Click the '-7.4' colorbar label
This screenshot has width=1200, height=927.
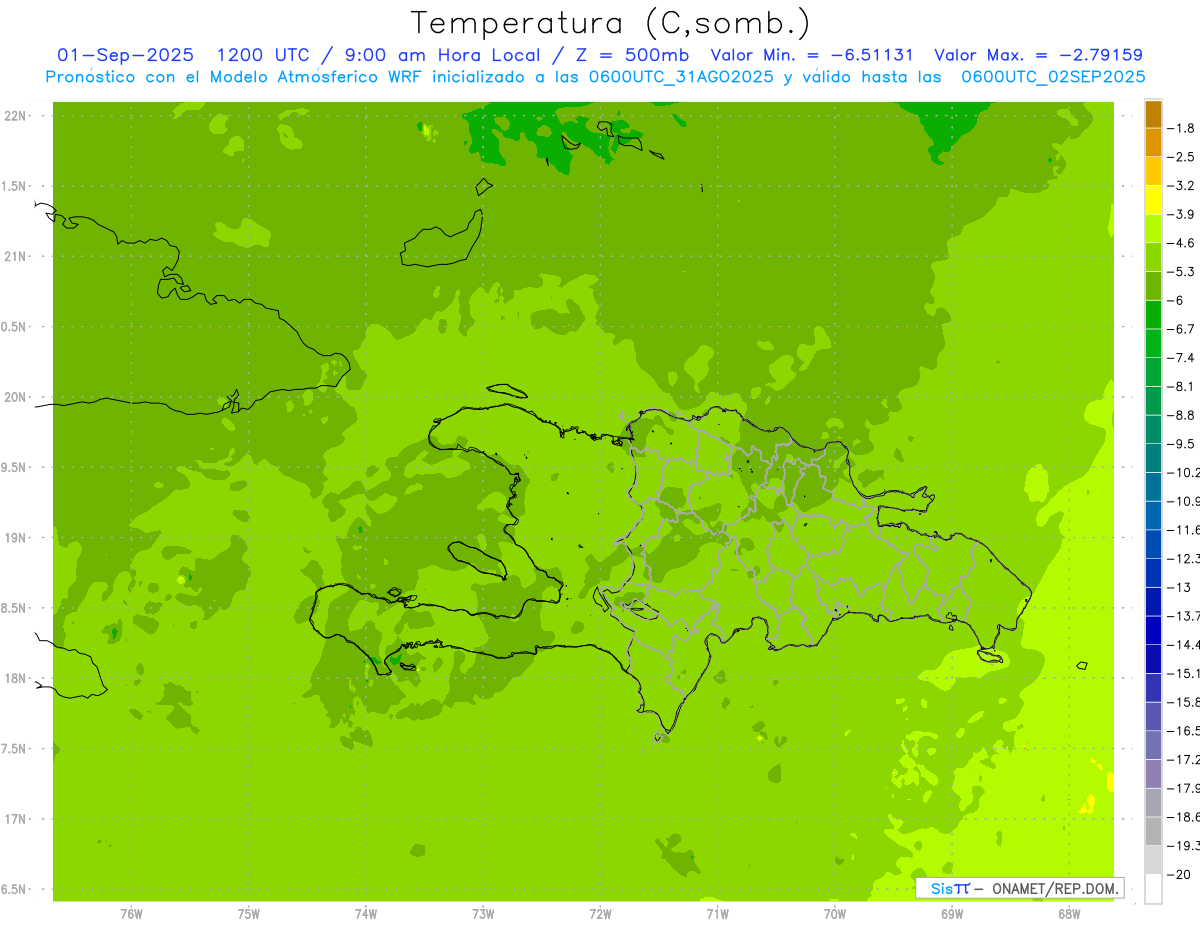click(1182, 358)
